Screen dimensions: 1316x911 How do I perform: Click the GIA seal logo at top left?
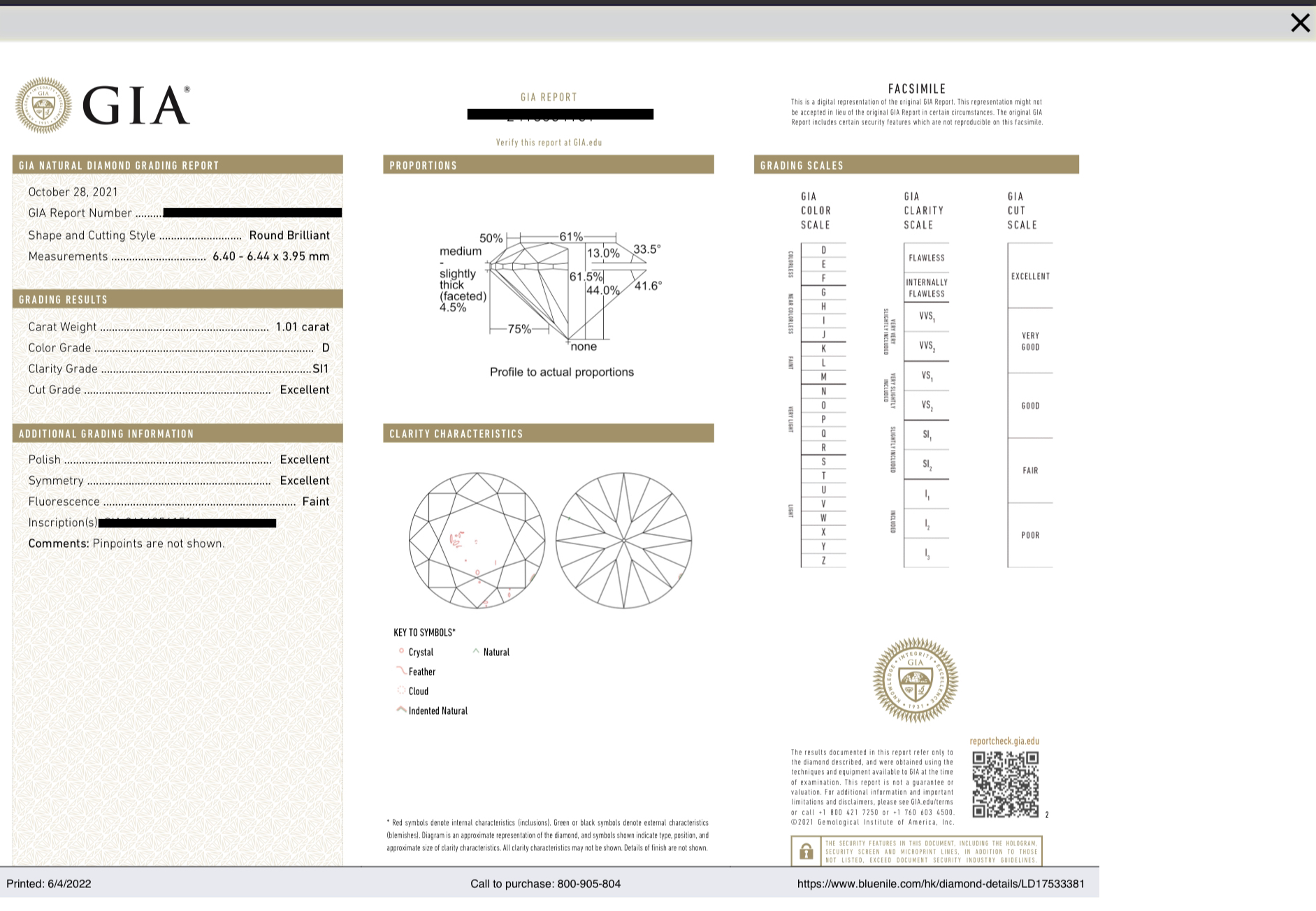(x=43, y=105)
